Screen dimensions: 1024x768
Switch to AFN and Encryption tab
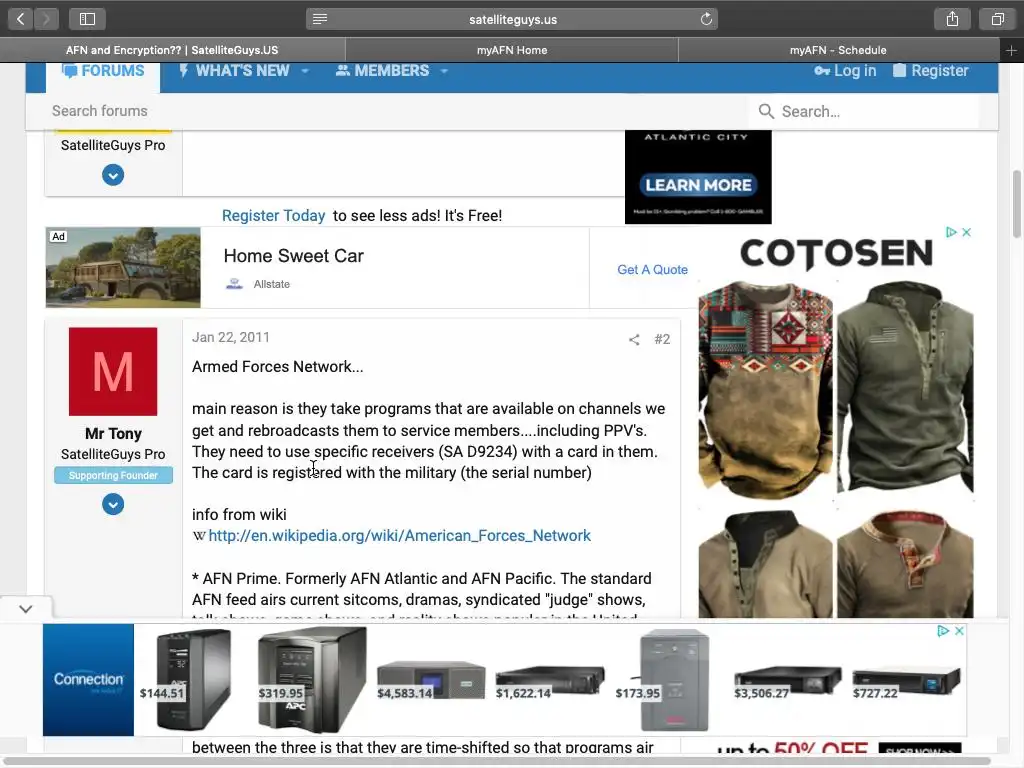click(172, 50)
